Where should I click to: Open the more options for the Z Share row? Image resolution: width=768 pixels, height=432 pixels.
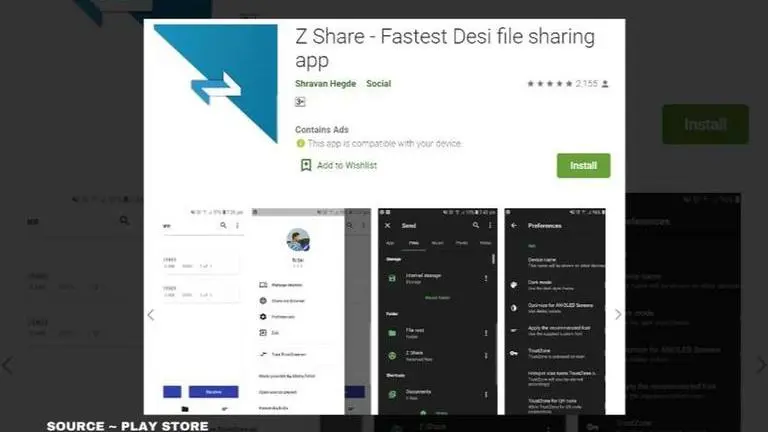coord(486,356)
